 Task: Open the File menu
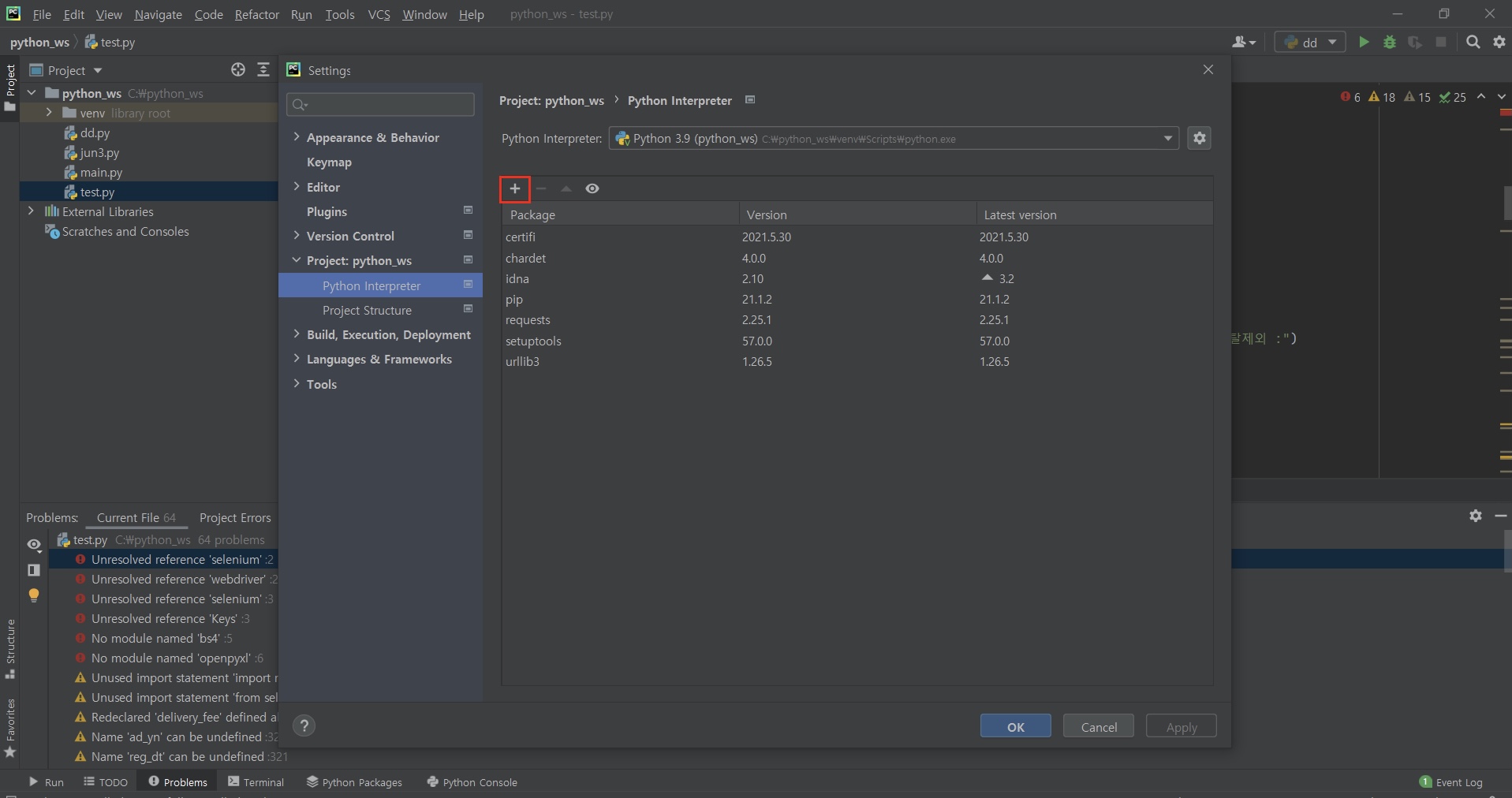42,14
